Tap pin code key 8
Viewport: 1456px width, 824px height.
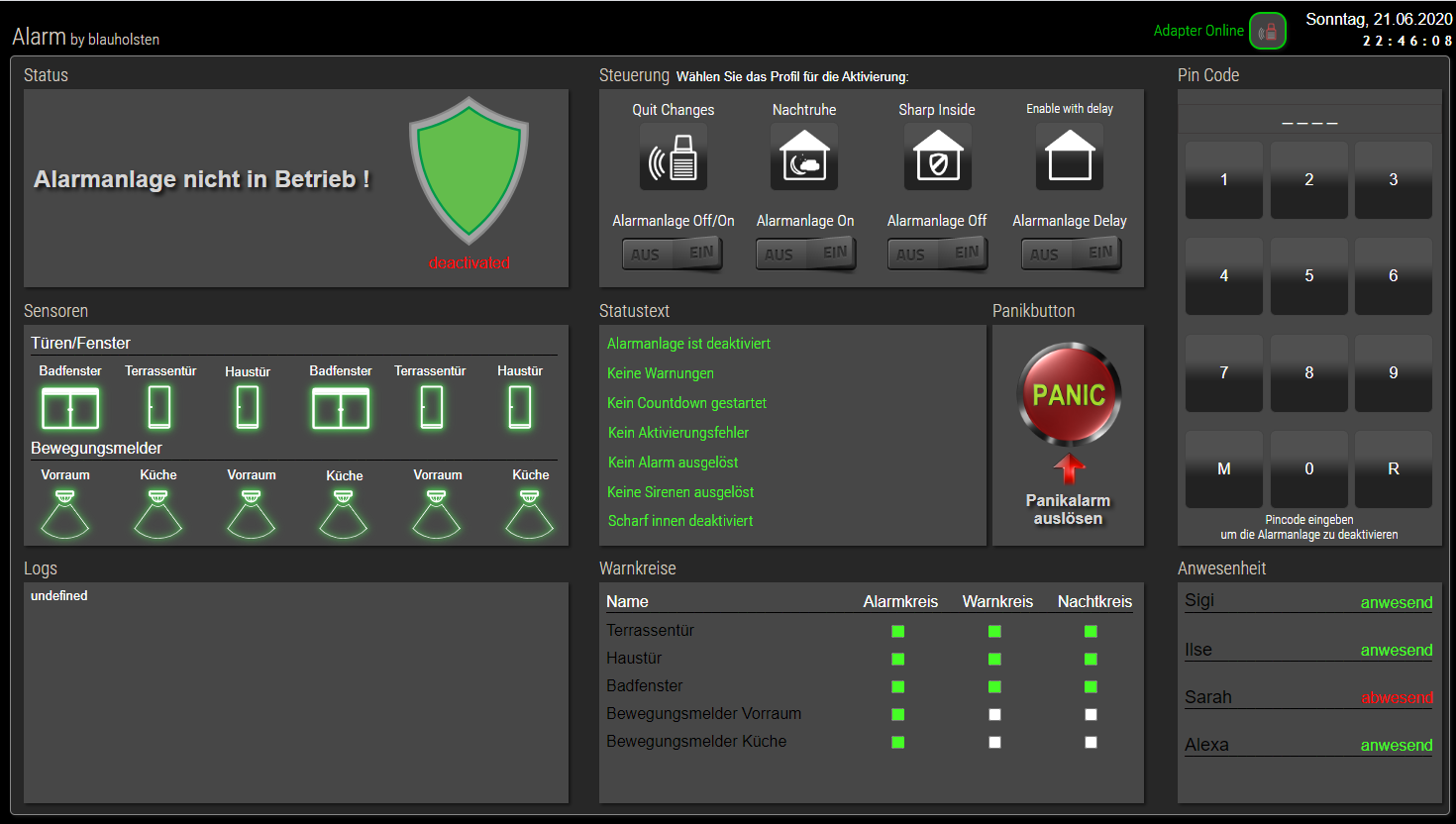1309,373
